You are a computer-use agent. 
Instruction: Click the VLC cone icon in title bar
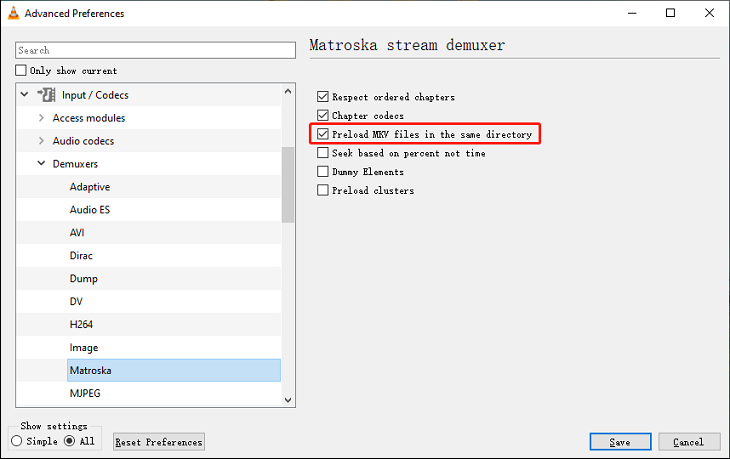click(x=14, y=13)
